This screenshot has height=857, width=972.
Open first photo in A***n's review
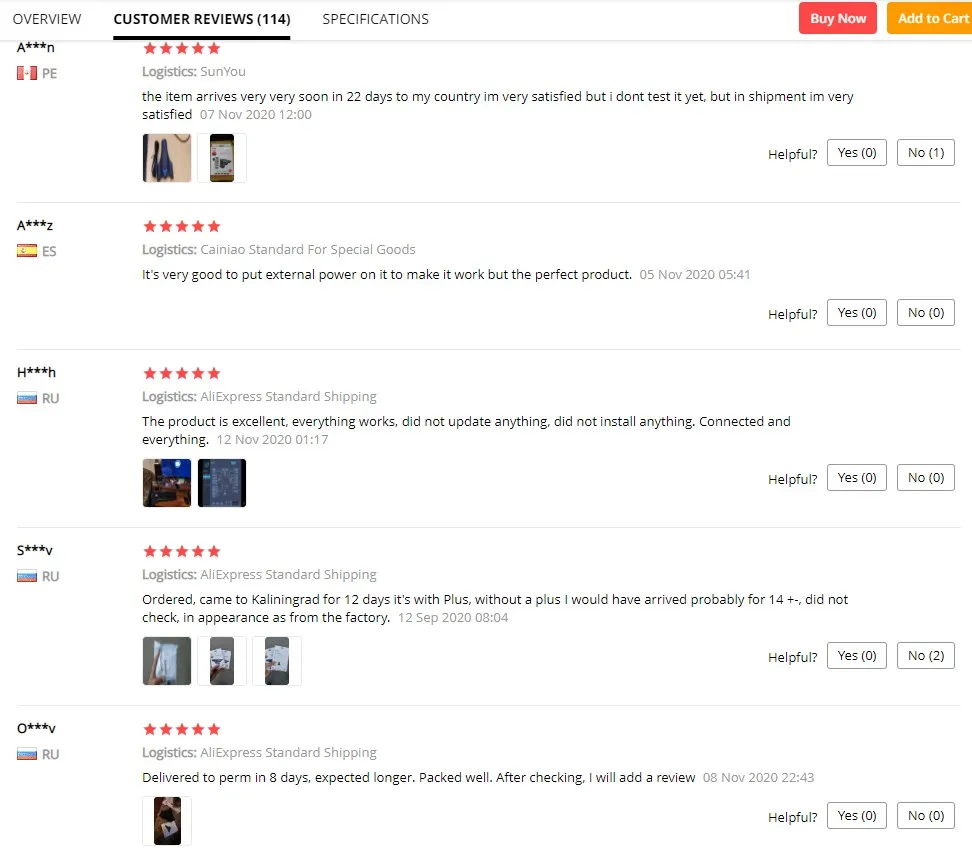pos(167,158)
